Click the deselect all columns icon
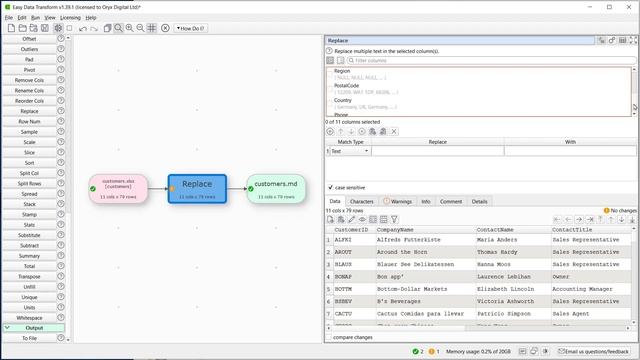The height and width of the screenshot is (360, 640). pyautogui.click(x=340, y=60)
